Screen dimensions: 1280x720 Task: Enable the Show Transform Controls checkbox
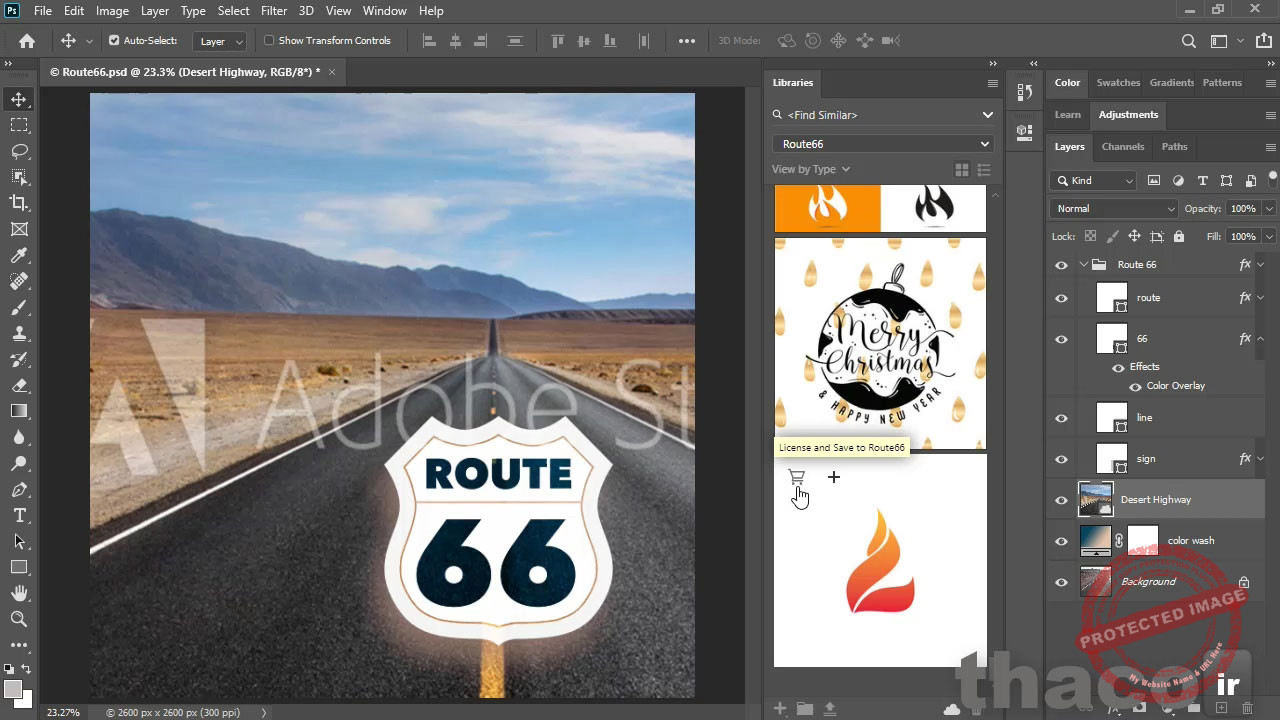pyautogui.click(x=267, y=40)
